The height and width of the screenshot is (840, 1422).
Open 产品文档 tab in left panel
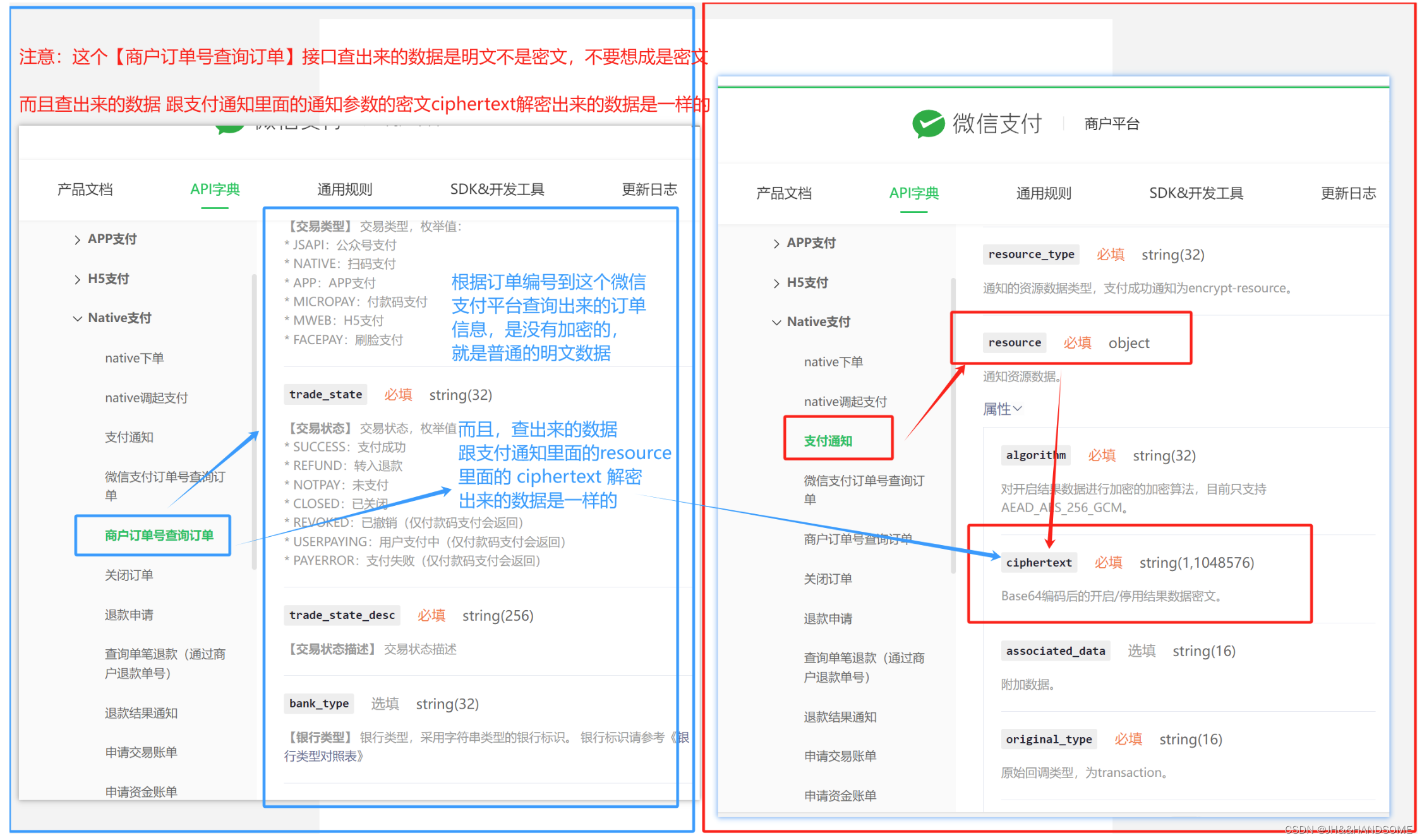85,189
